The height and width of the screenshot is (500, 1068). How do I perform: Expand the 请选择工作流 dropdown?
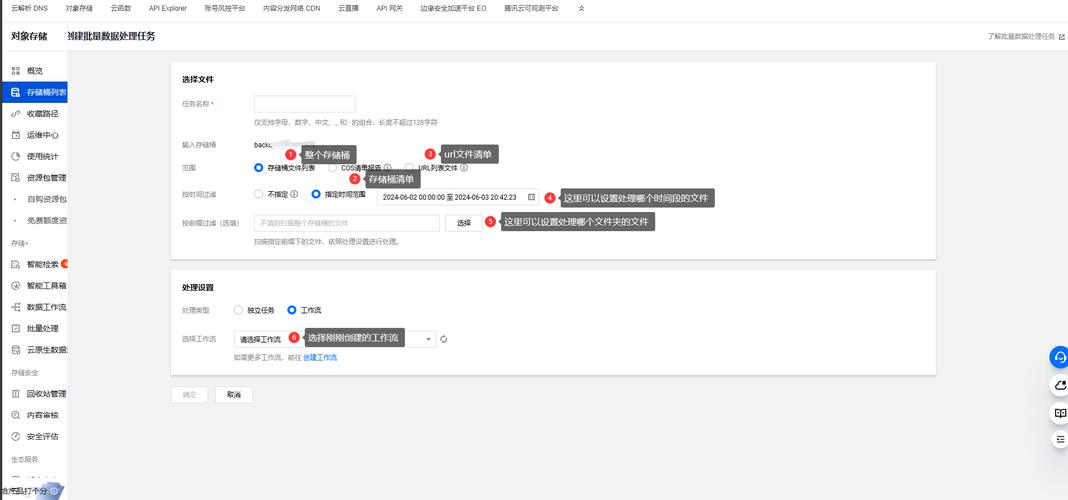334,339
